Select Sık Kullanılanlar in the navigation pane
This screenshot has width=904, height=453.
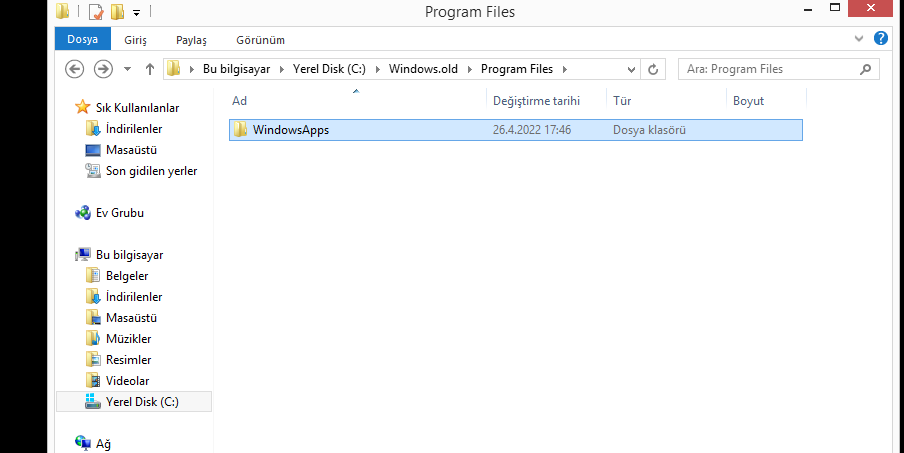137,108
